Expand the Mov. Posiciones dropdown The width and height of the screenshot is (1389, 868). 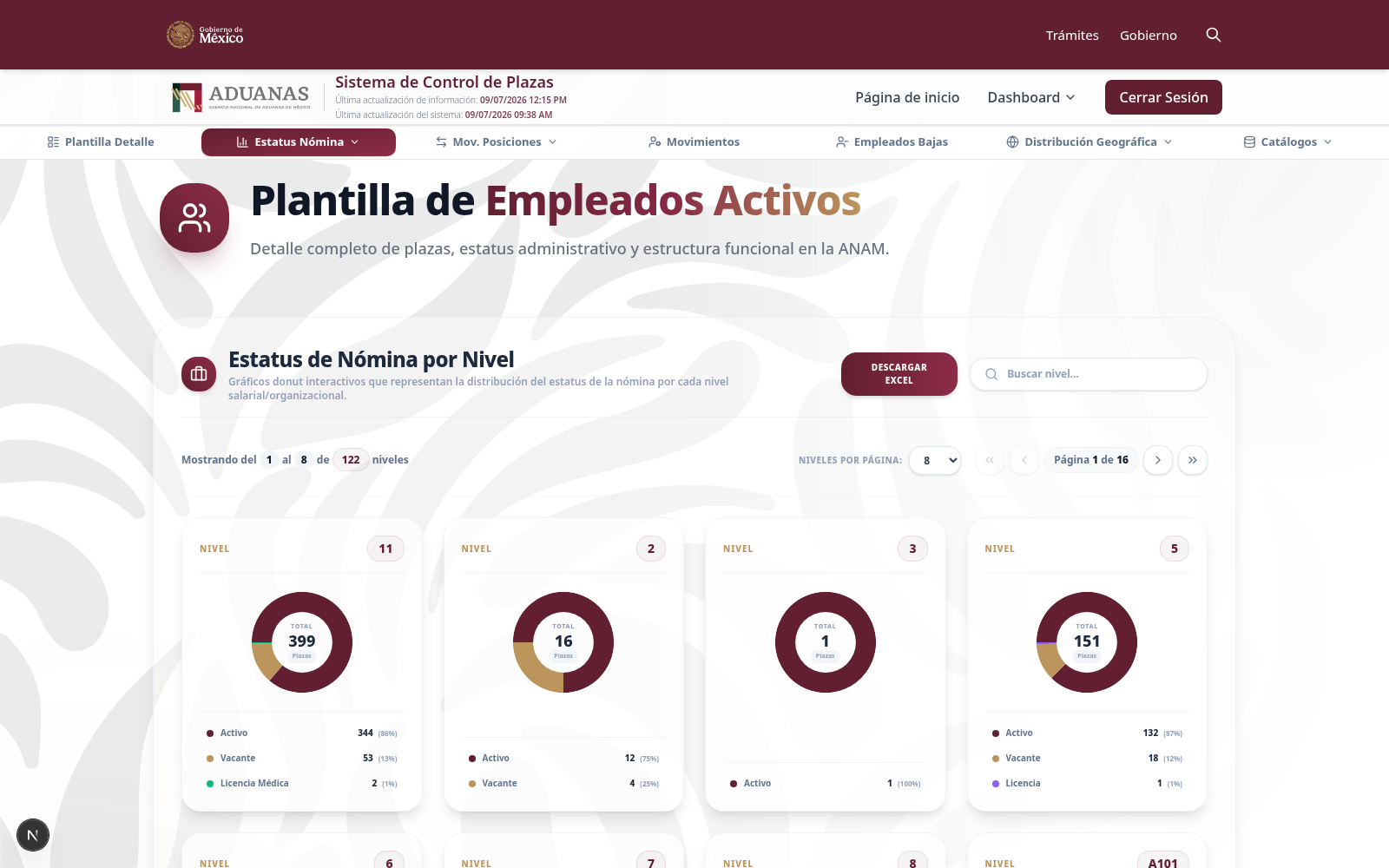click(x=496, y=142)
